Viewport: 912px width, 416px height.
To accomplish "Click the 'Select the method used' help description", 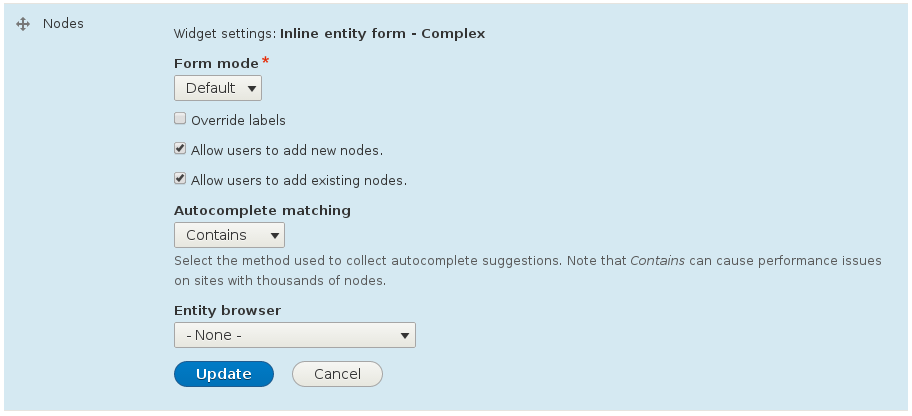I will coord(400,261).
